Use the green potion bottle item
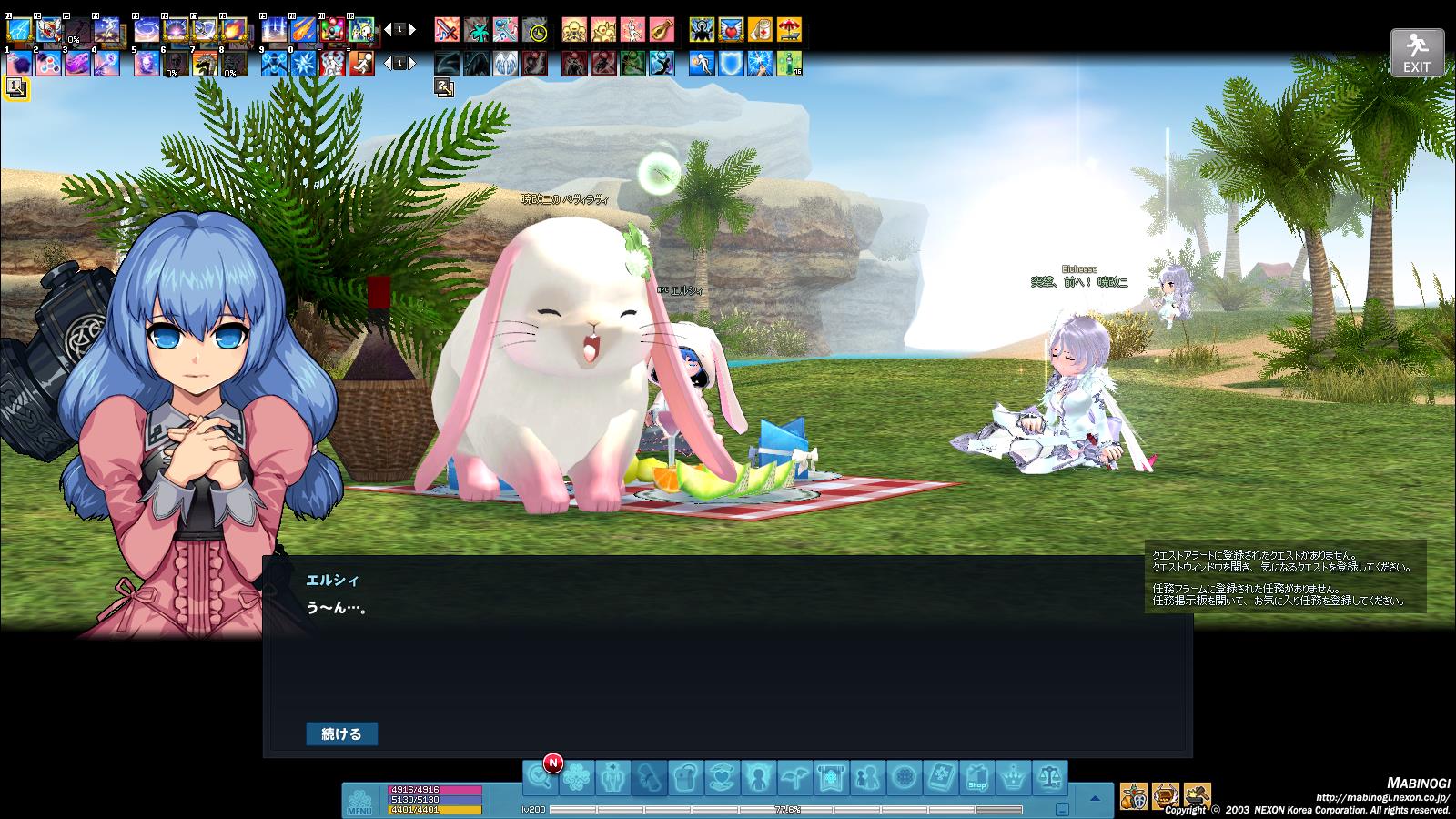The width and height of the screenshot is (1456, 819). pos(789,64)
